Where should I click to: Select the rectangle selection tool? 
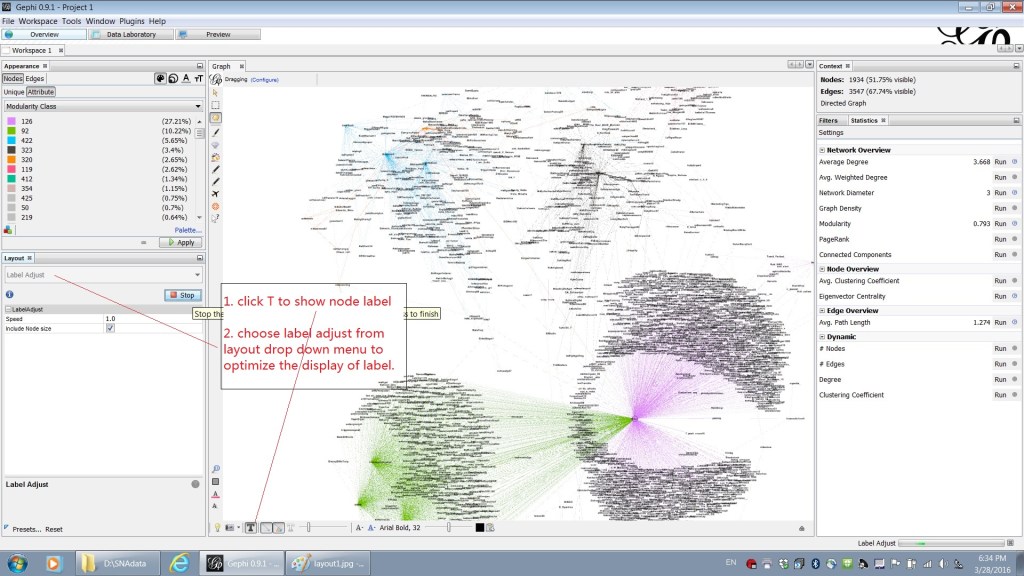tap(215, 104)
